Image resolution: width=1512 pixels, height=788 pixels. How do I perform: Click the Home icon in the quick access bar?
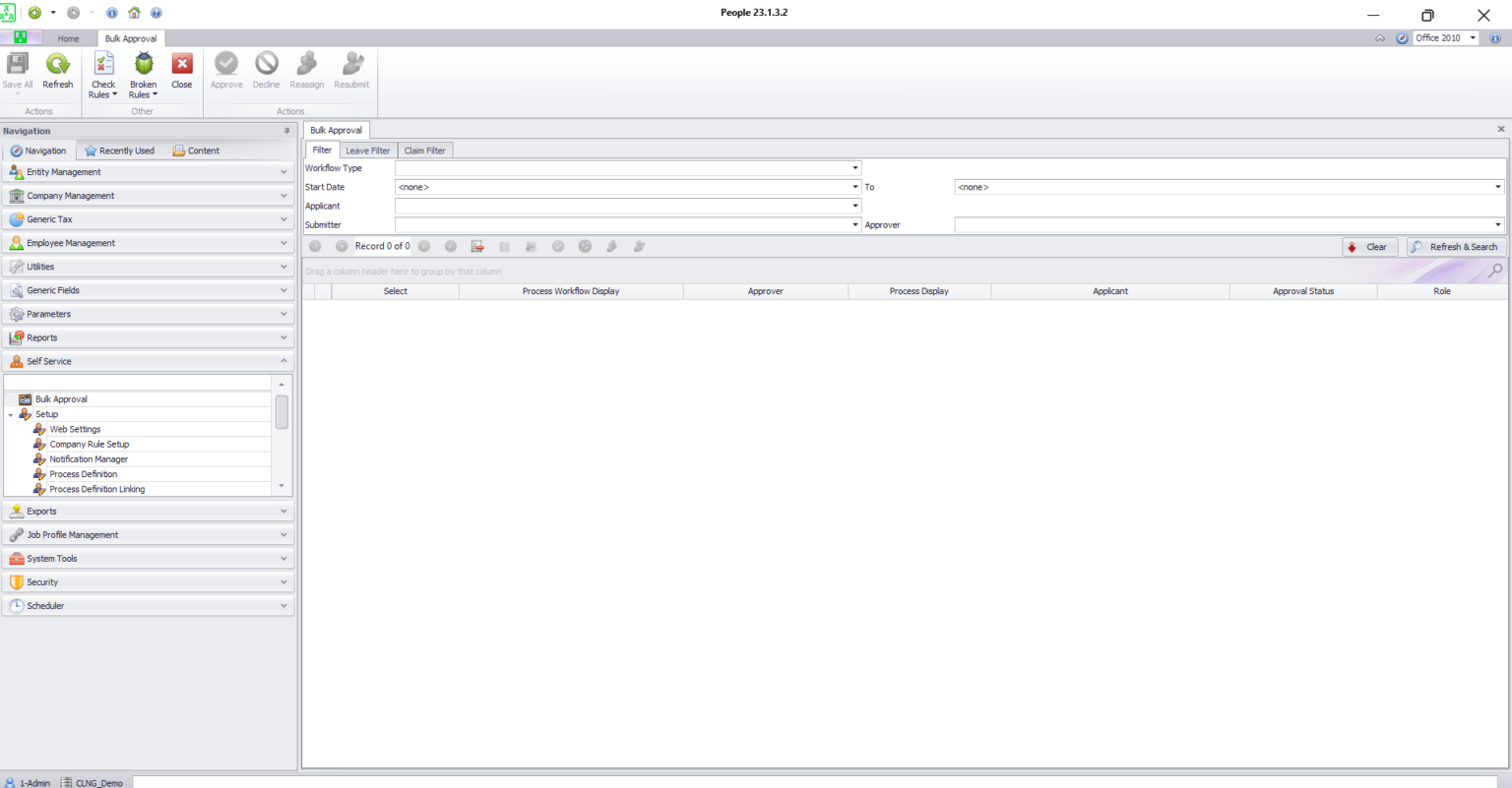(133, 13)
